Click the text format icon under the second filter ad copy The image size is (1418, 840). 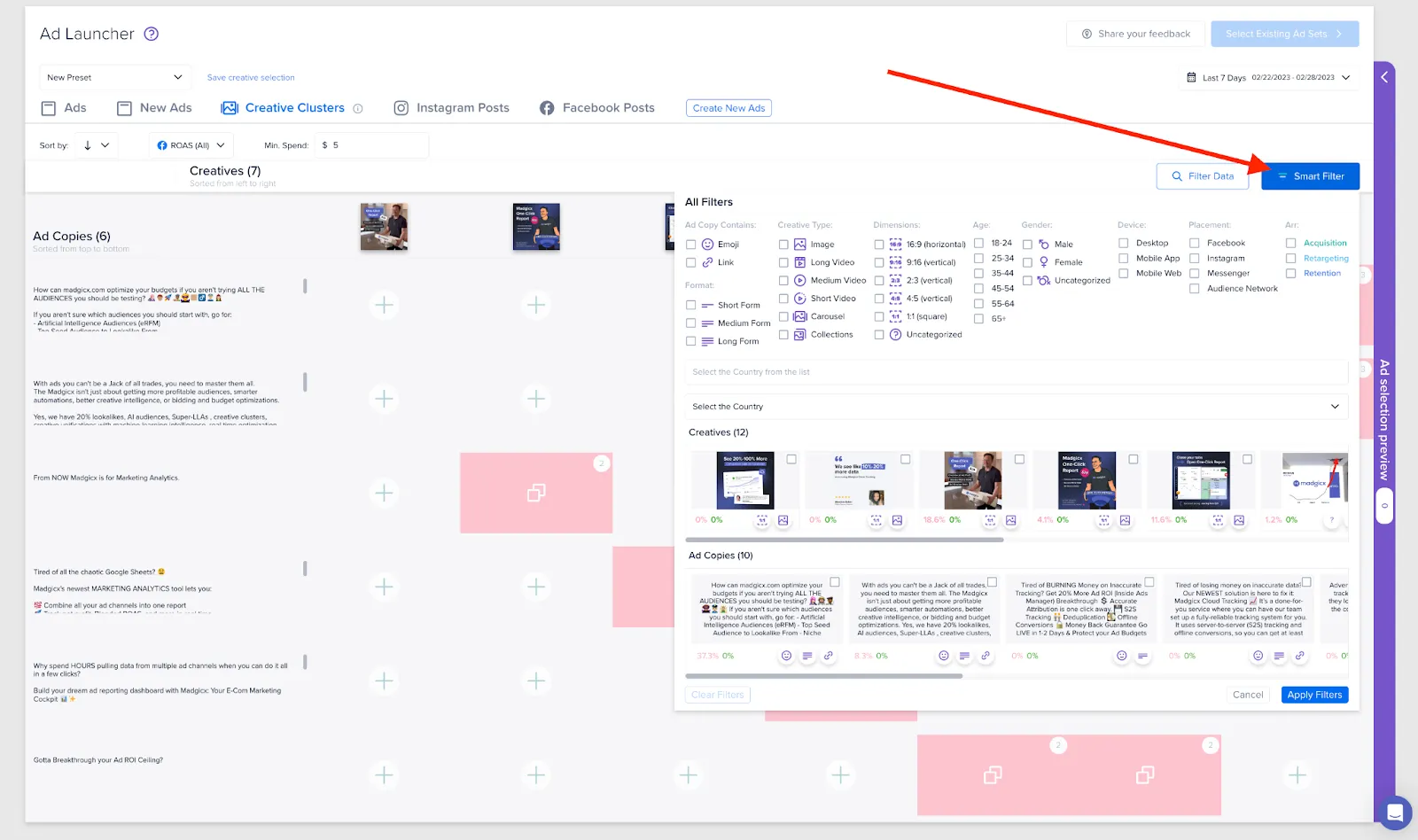point(964,656)
